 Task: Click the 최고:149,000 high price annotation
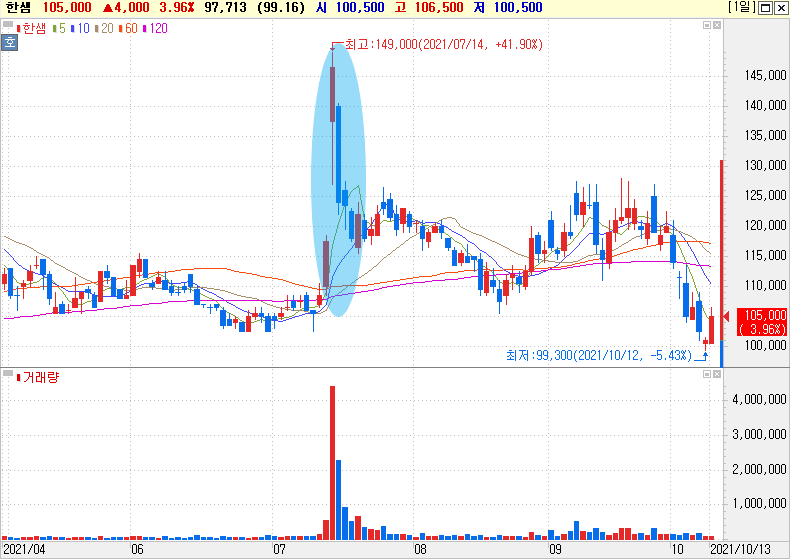click(x=443, y=44)
